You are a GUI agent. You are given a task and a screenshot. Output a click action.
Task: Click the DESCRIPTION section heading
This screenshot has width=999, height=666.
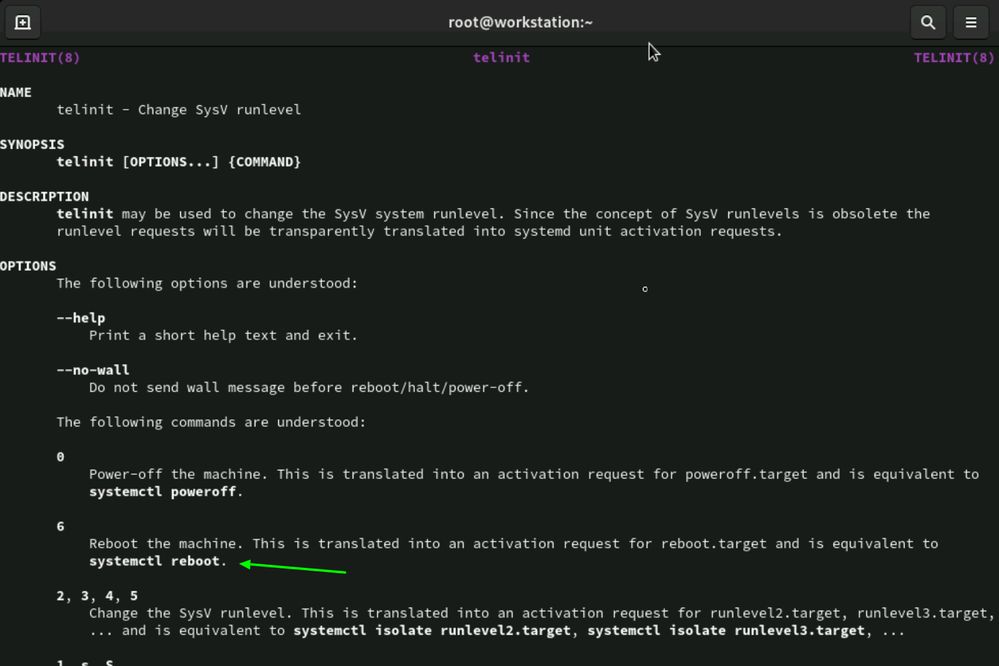click(x=44, y=196)
